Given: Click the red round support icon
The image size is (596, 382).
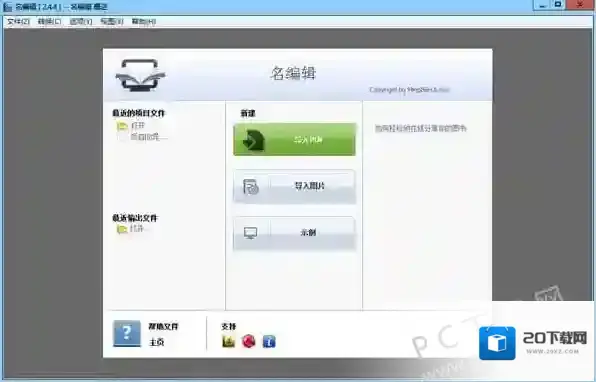Looking at the screenshot, I should [x=249, y=341].
